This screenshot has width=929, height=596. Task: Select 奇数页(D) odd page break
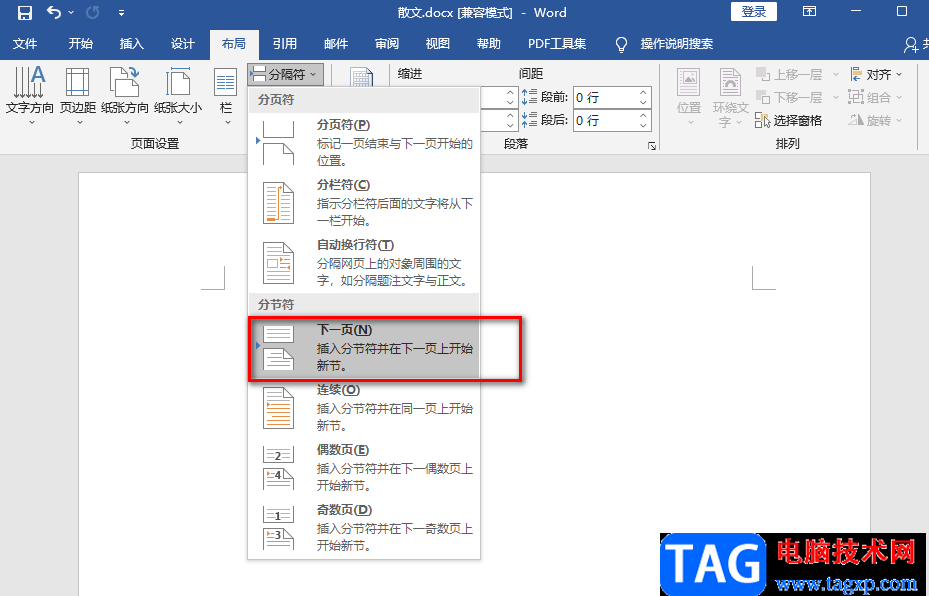click(x=364, y=527)
